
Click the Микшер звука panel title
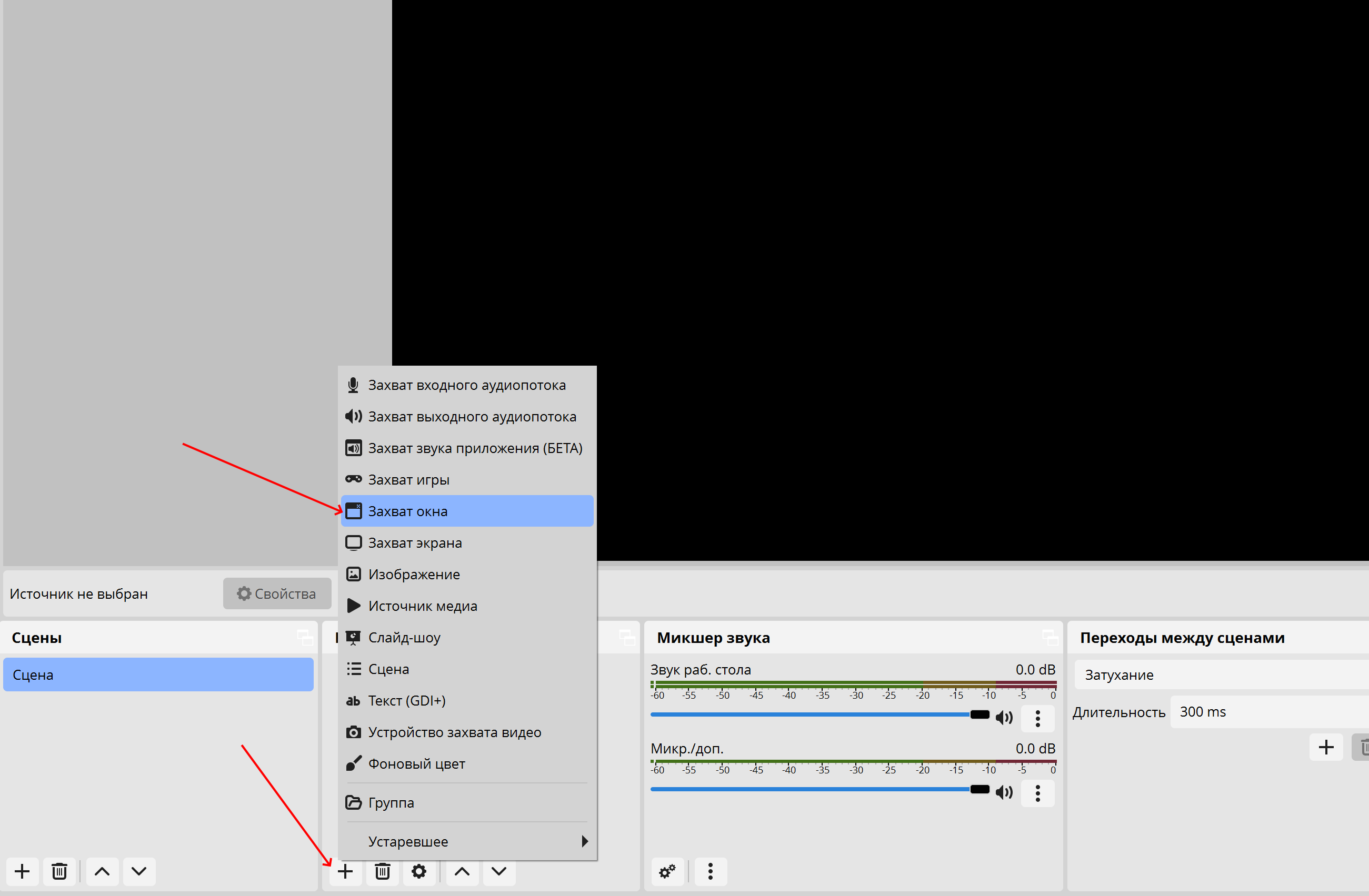(714, 638)
